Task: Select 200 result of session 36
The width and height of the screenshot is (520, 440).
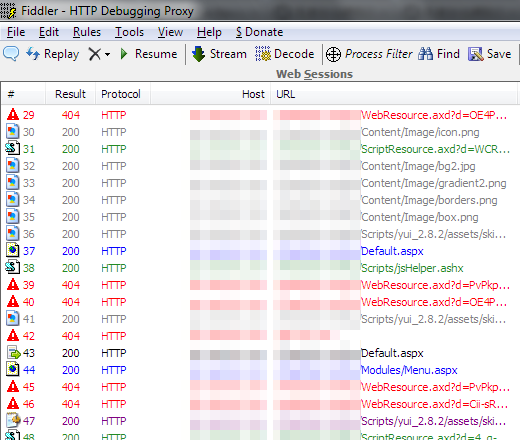Action: pos(71,234)
